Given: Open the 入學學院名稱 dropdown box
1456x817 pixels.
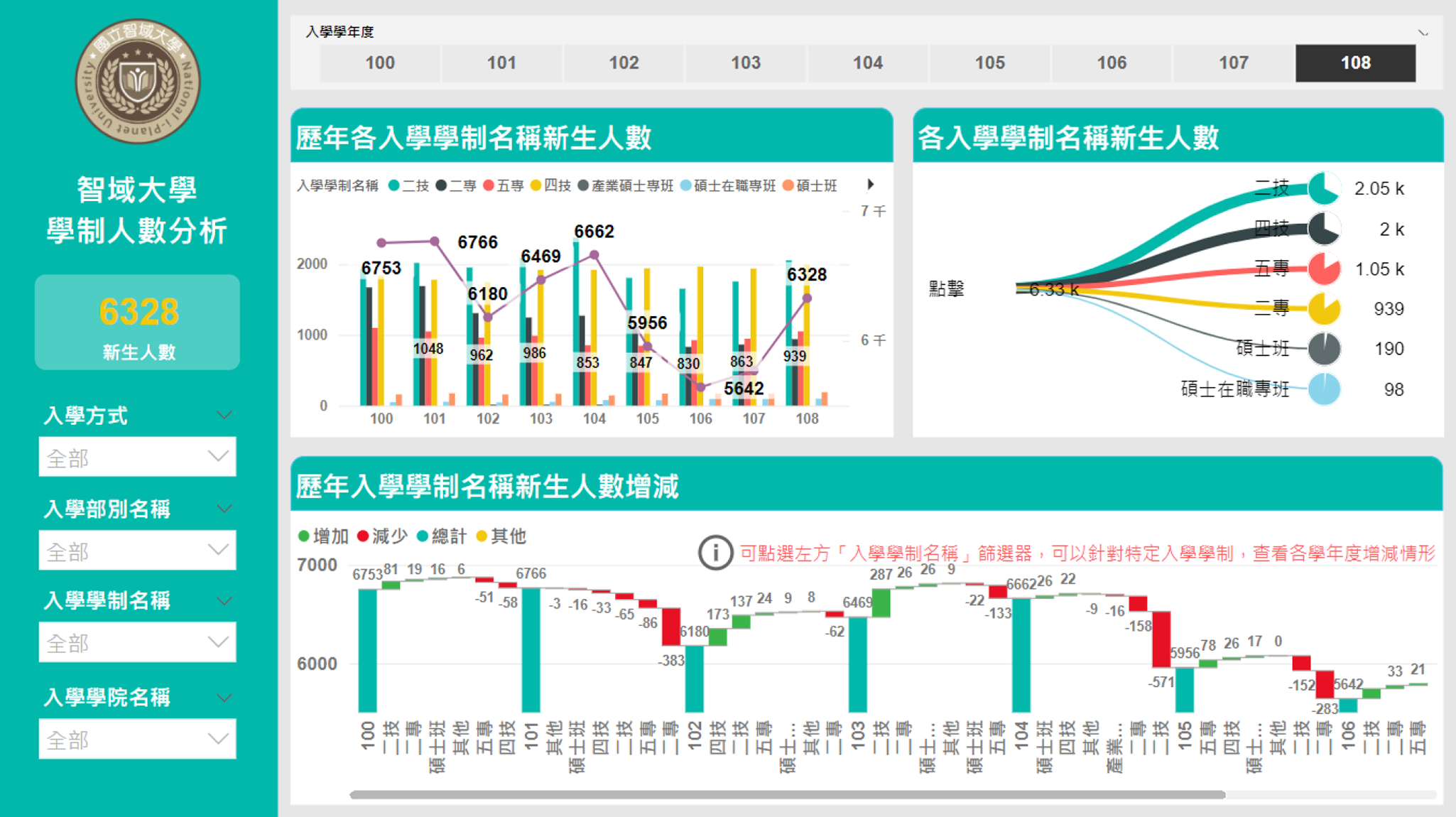Looking at the screenshot, I should pyautogui.click(x=137, y=740).
